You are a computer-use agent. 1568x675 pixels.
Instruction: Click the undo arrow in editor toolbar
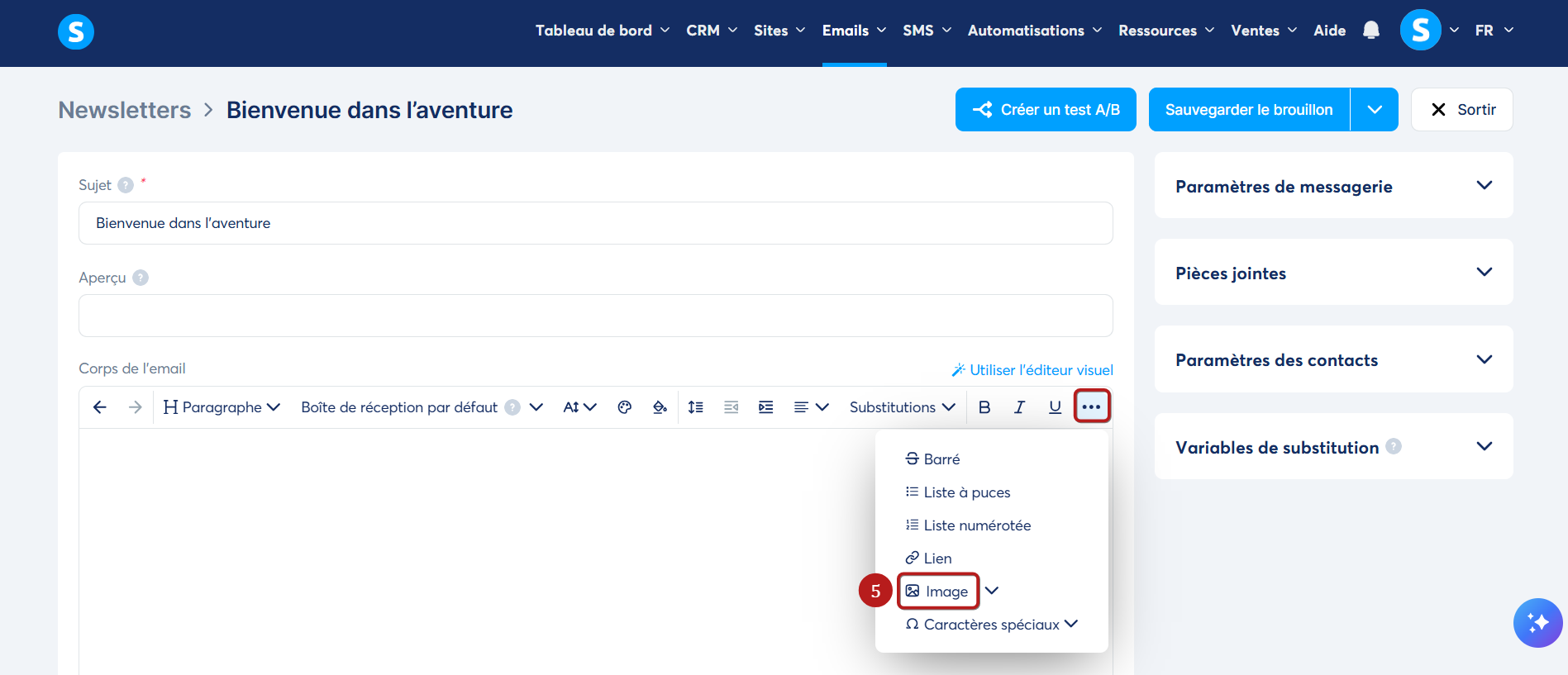(100, 407)
